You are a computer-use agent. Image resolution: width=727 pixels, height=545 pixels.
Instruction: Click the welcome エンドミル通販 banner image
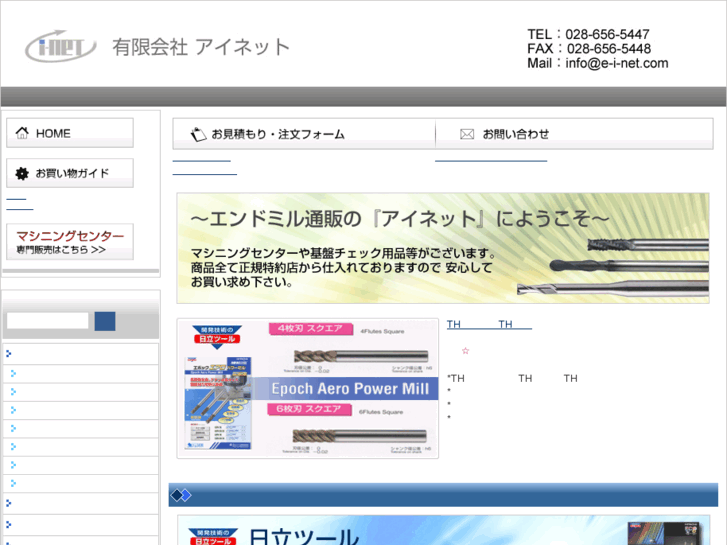tap(443, 248)
